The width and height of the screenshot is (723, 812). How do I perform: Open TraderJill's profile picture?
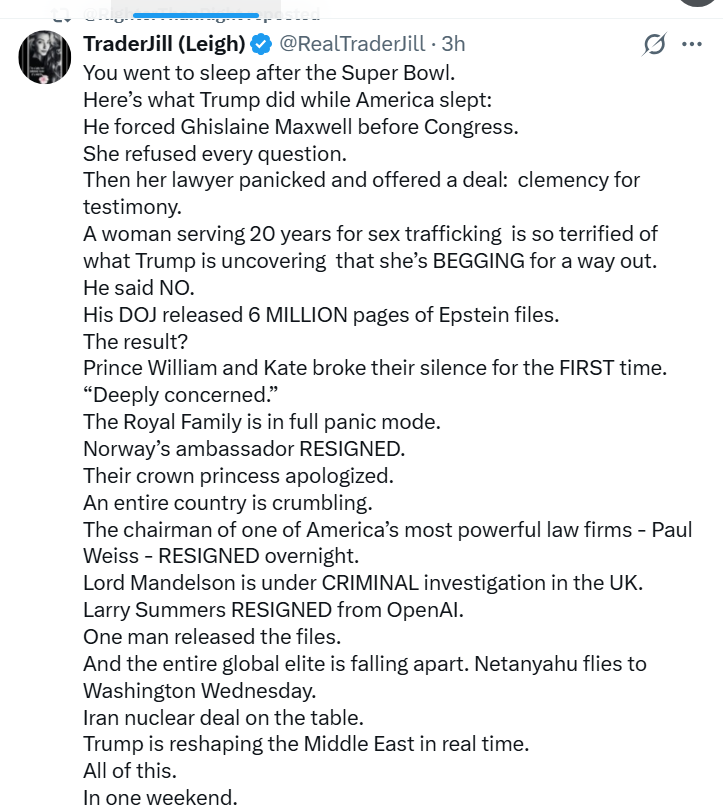coord(45,57)
